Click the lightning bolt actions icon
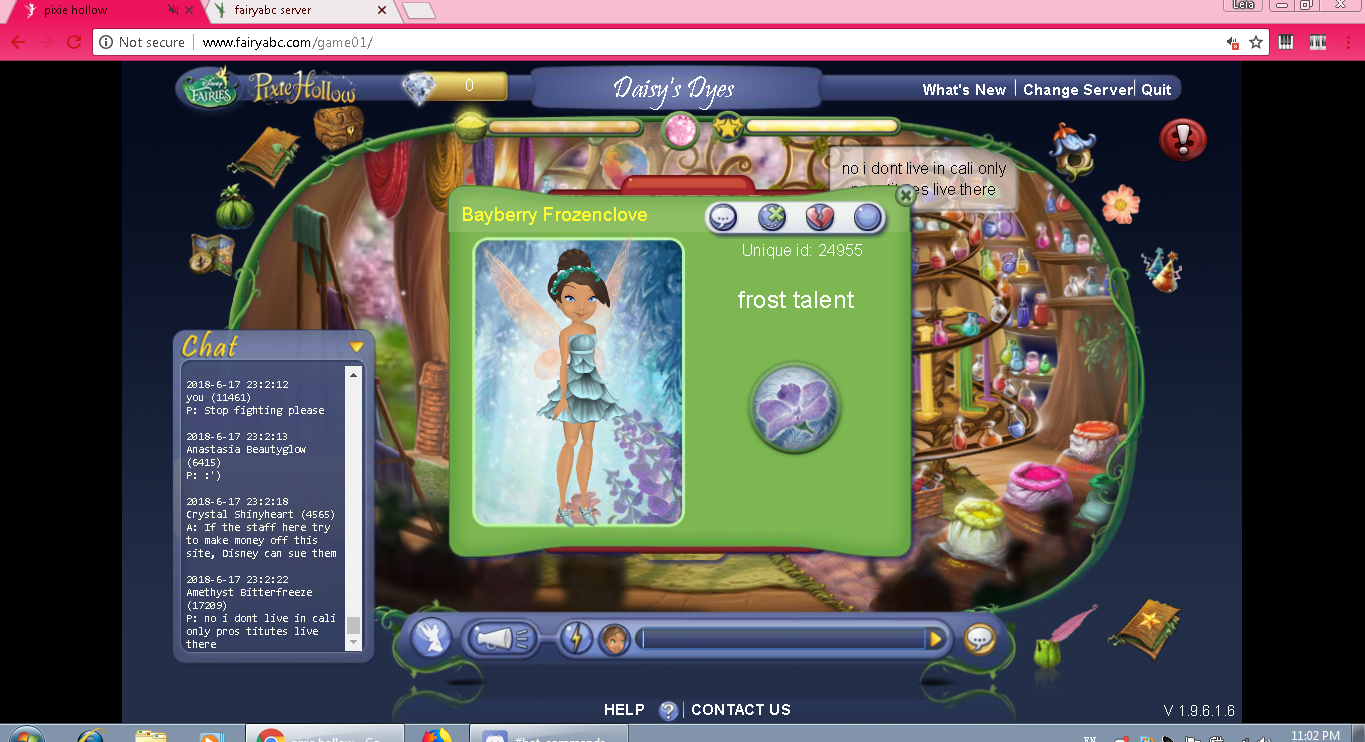The image size is (1365, 742). click(x=575, y=639)
